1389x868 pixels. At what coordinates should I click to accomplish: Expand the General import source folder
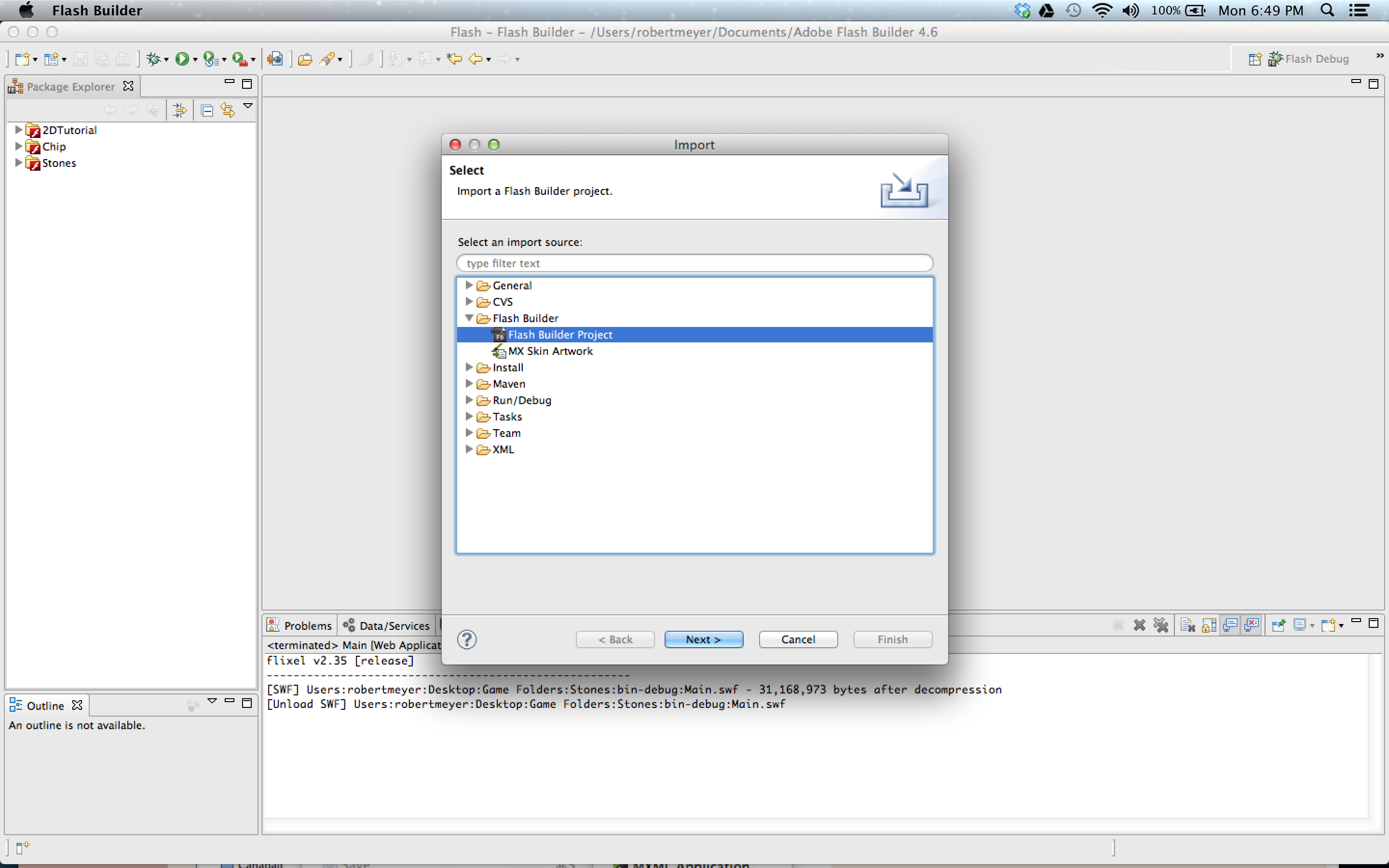pyautogui.click(x=469, y=285)
